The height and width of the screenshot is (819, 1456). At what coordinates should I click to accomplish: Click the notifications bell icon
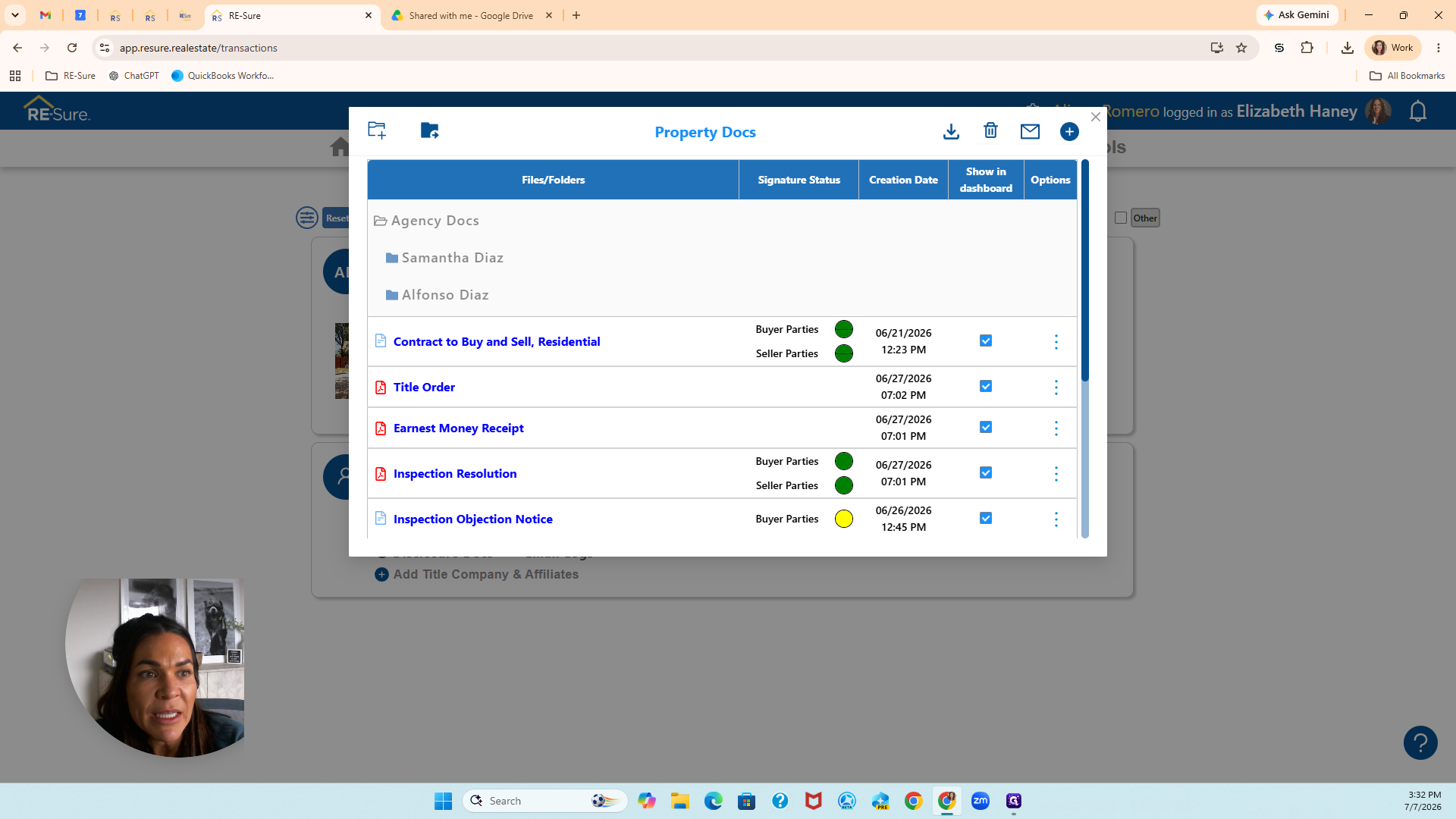point(1418,111)
